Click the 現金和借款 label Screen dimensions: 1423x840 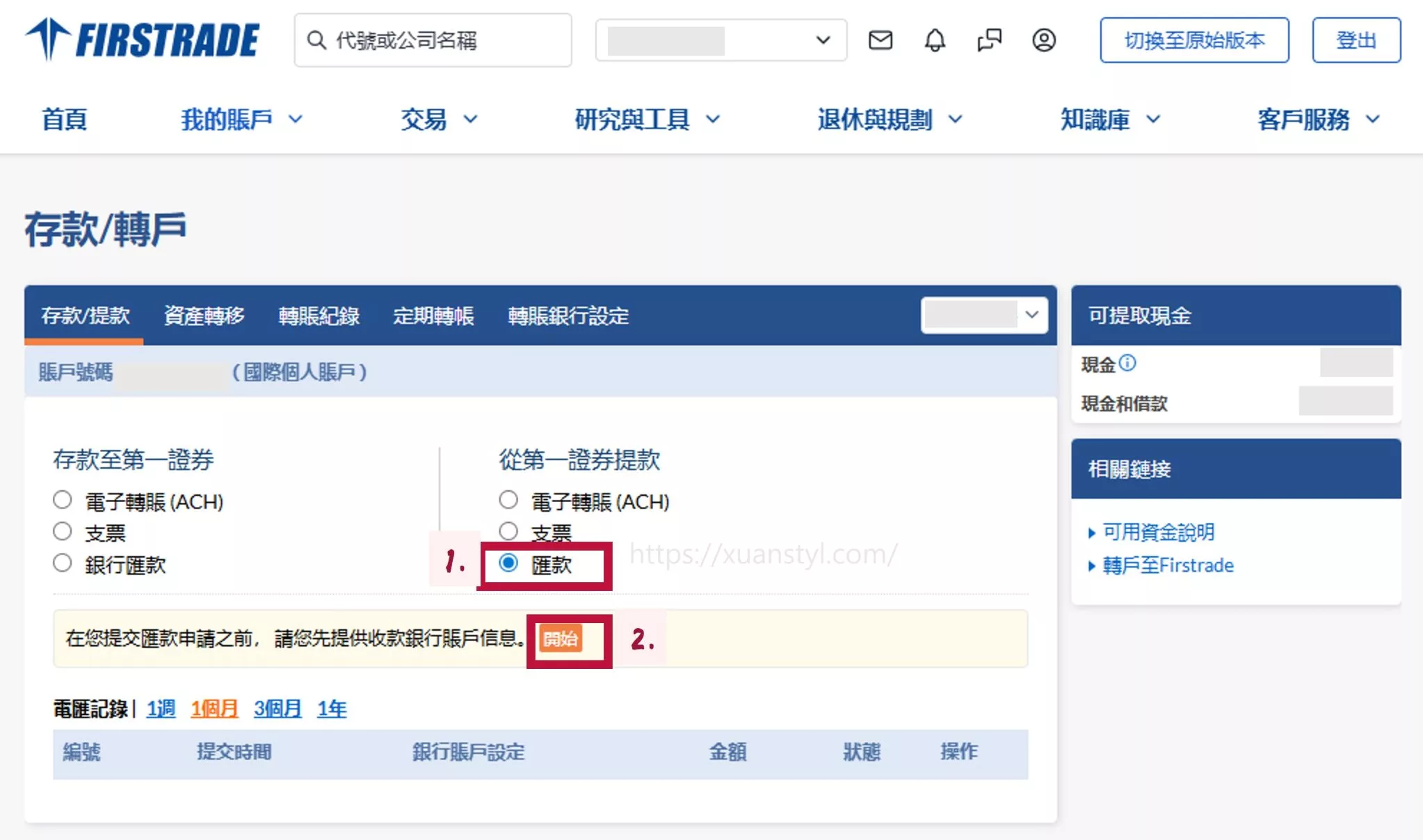point(1124,403)
